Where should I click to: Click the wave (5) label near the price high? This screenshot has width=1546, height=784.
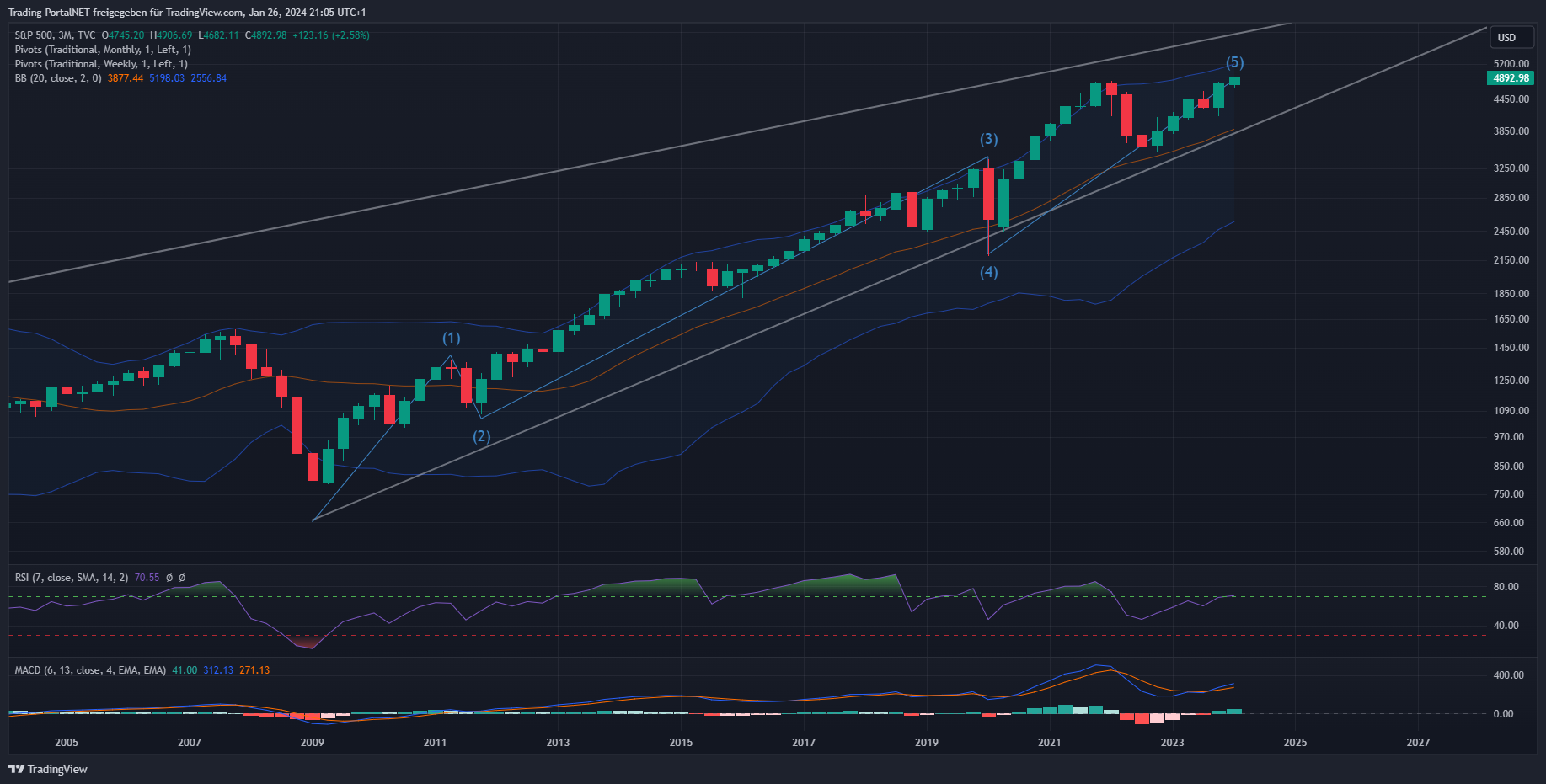[x=1234, y=62]
